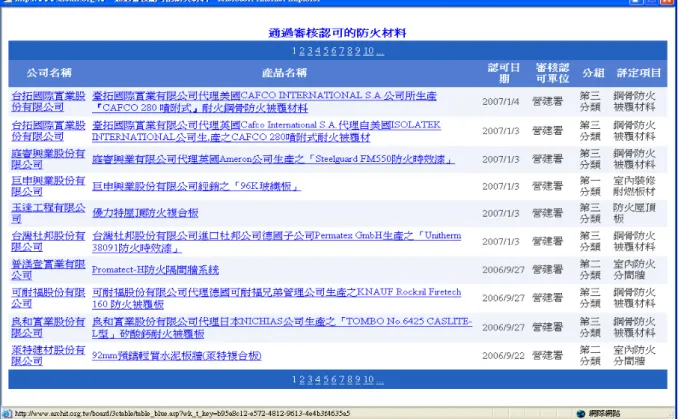Click the 產品名稱 column header
Image resolution: width=681 pixels, height=419 pixels.
pyautogui.click(x=284, y=73)
